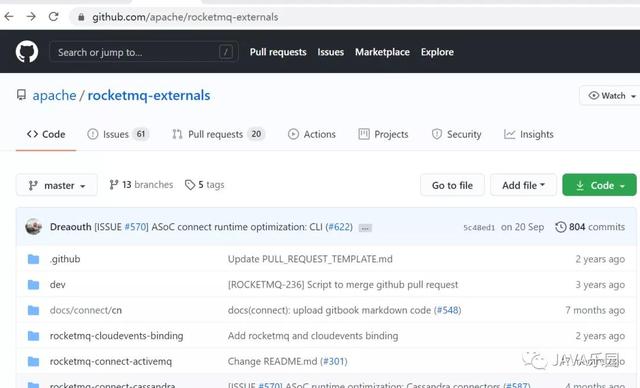Click the slash shortcut icon in search
640x388 pixels.
226,52
